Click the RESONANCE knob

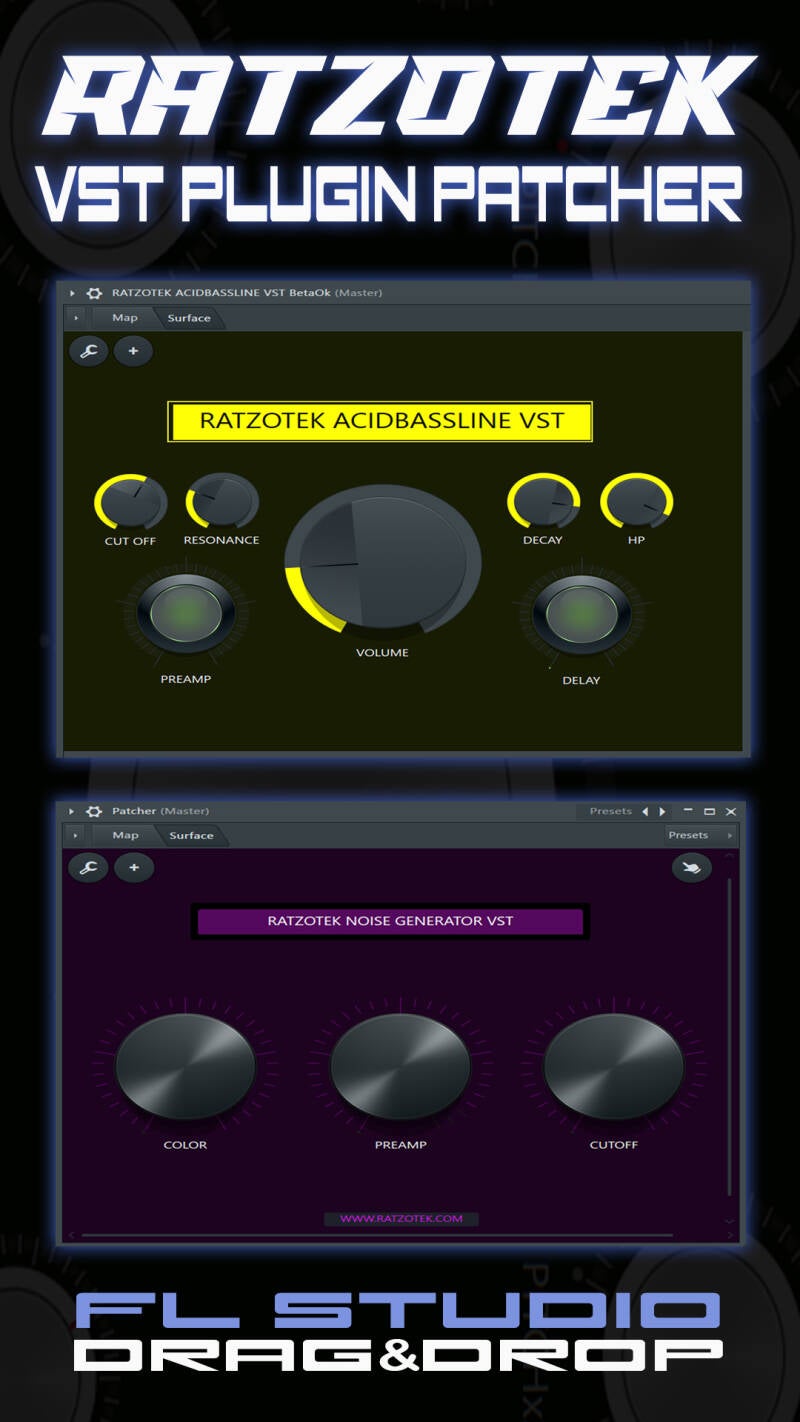tap(222, 501)
